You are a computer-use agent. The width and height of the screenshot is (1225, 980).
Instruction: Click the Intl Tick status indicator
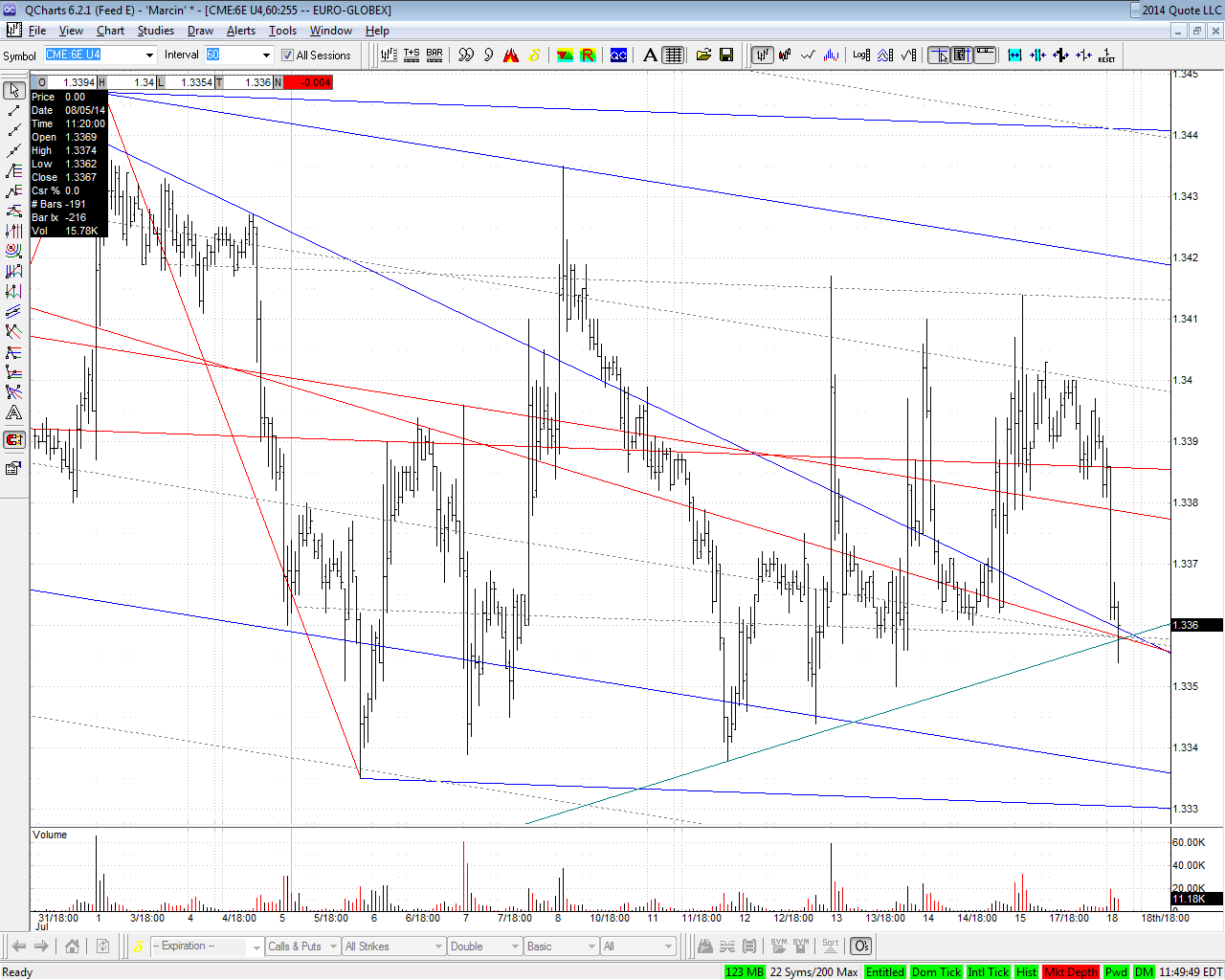coord(989,972)
